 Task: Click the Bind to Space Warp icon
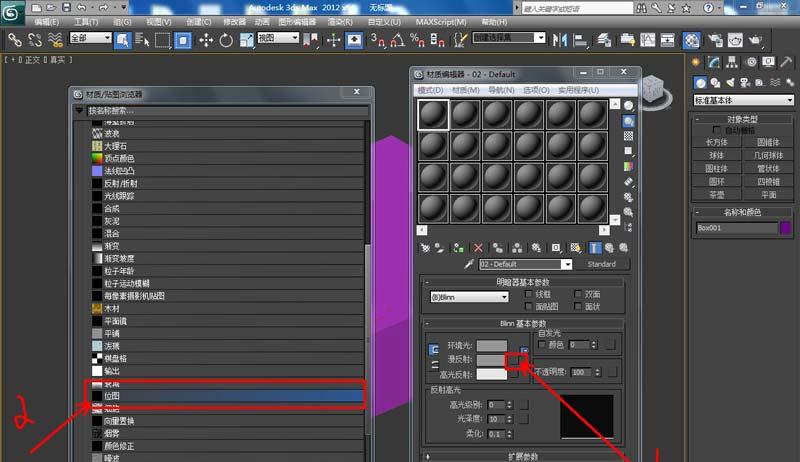tap(55, 40)
